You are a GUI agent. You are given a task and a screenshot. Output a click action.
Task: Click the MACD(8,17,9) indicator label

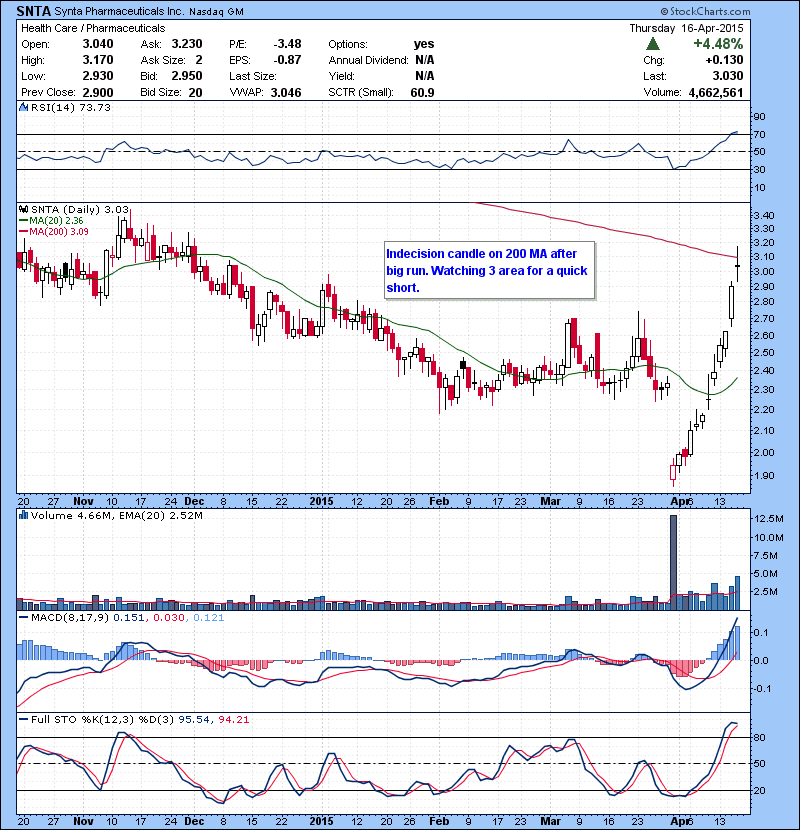tap(70, 617)
